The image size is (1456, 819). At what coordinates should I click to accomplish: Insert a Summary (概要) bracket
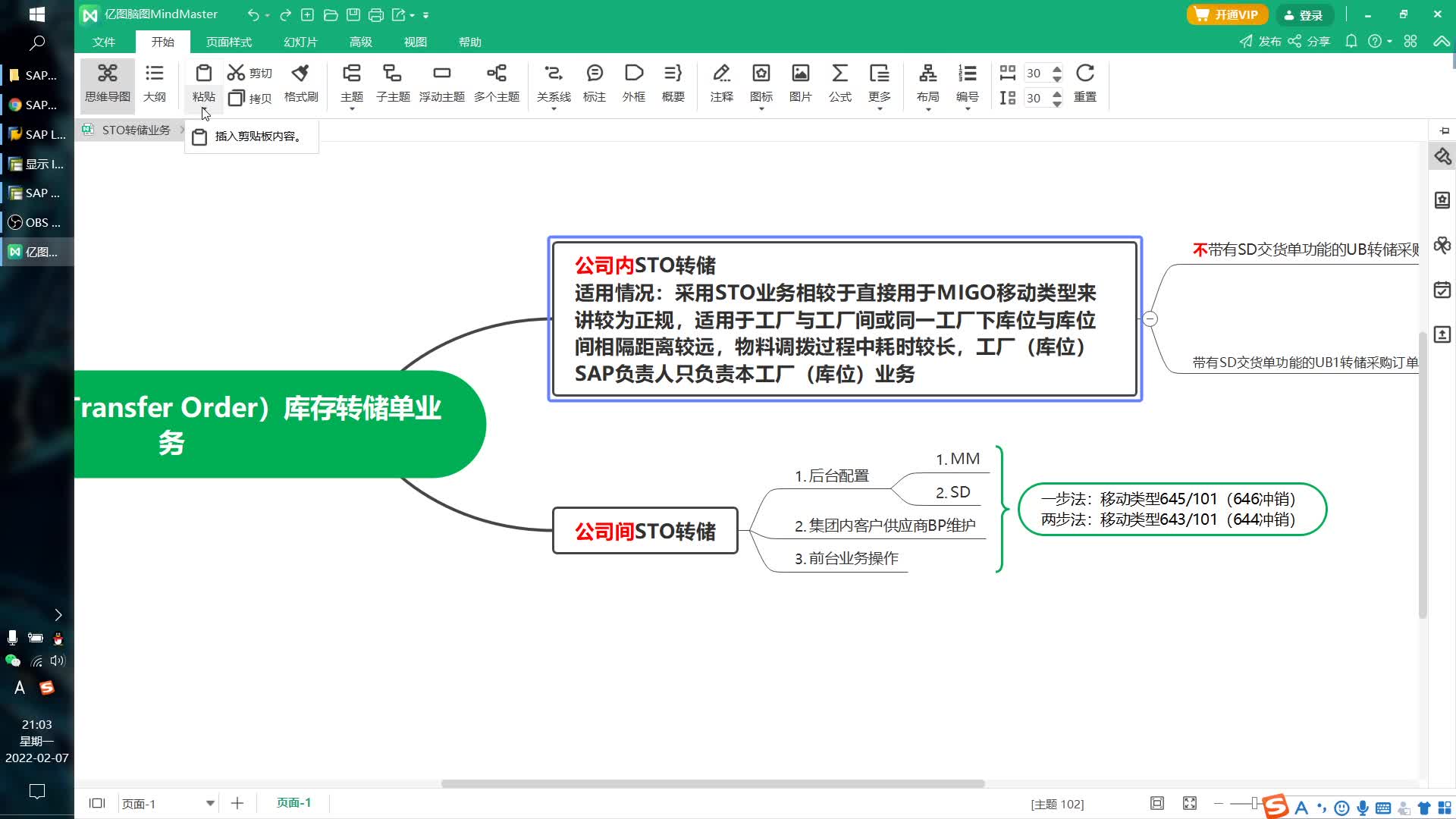pyautogui.click(x=673, y=83)
